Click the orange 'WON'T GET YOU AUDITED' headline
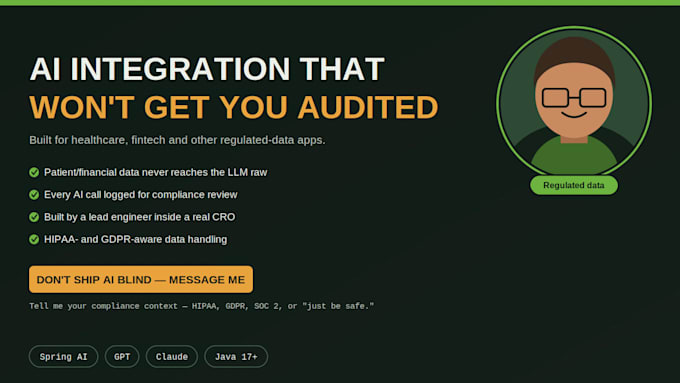Viewport: 680px width, 383px height. pos(234,107)
